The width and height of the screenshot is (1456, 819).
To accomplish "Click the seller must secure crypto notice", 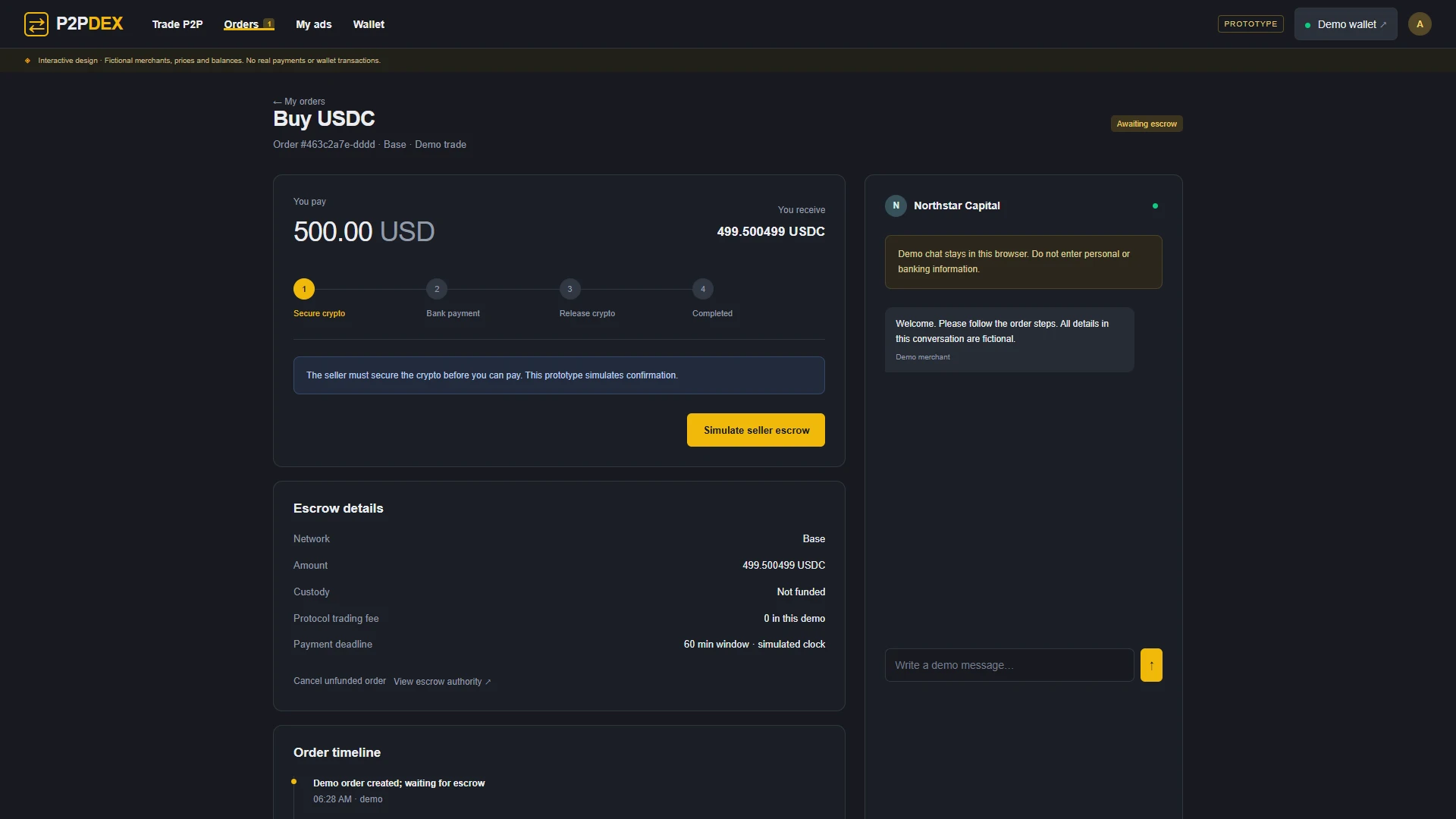I will (x=559, y=375).
